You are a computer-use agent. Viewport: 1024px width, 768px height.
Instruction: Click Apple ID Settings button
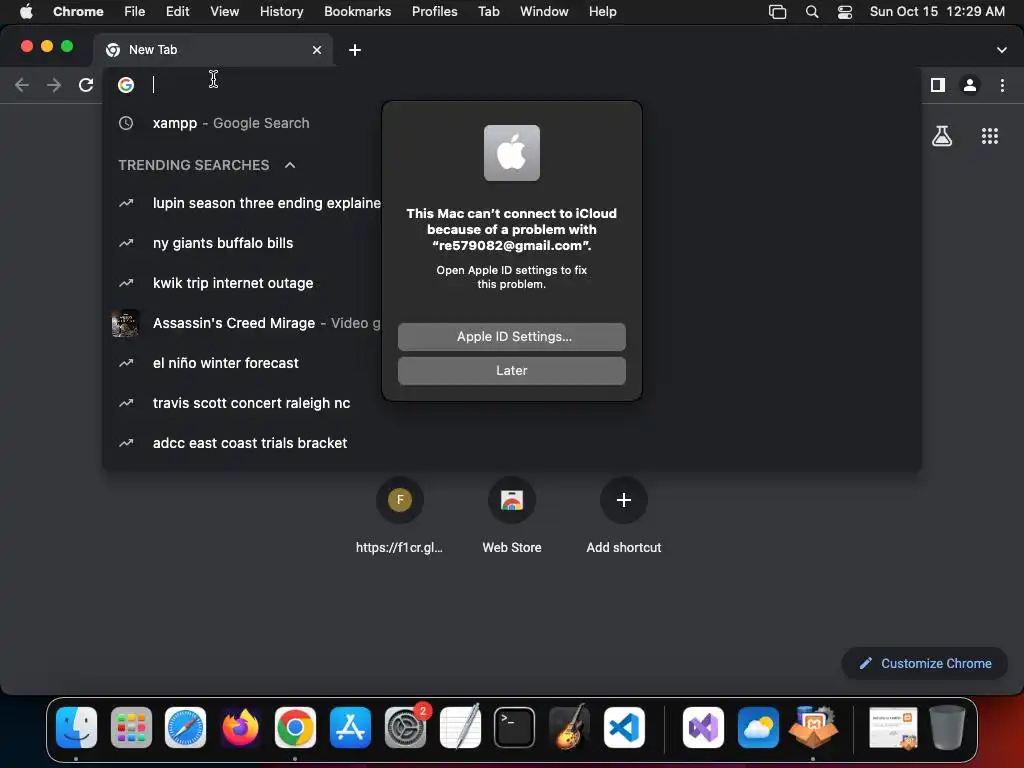click(511, 336)
